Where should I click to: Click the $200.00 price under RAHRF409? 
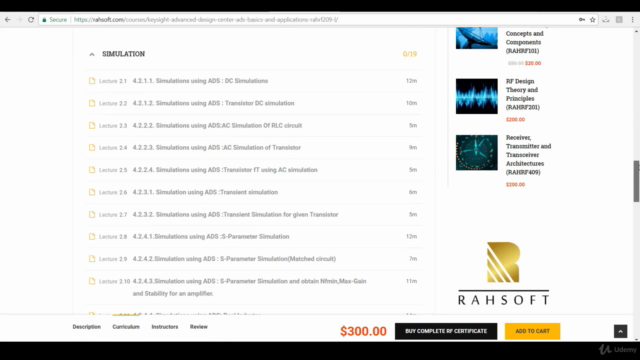[516, 184]
